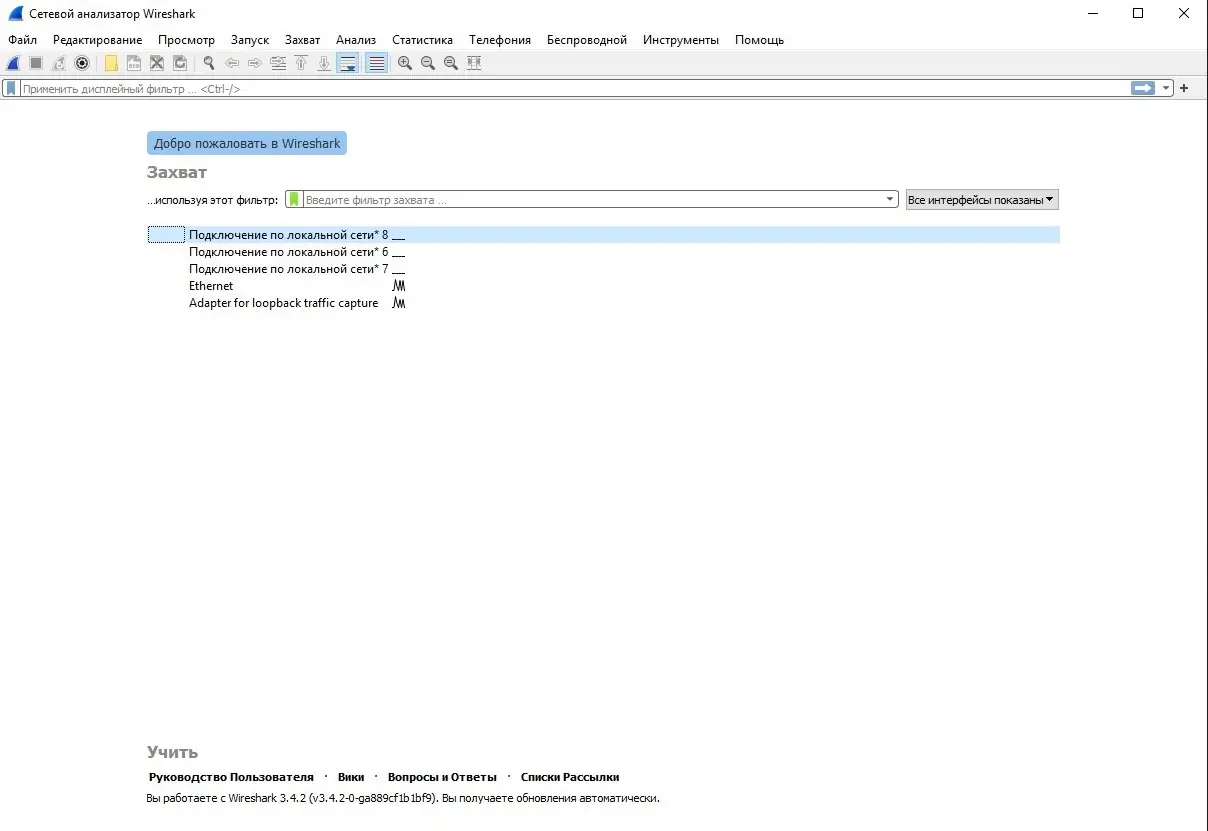This screenshot has height=831, width=1208.
Task: Open the Телефония menu
Action: click(x=500, y=40)
